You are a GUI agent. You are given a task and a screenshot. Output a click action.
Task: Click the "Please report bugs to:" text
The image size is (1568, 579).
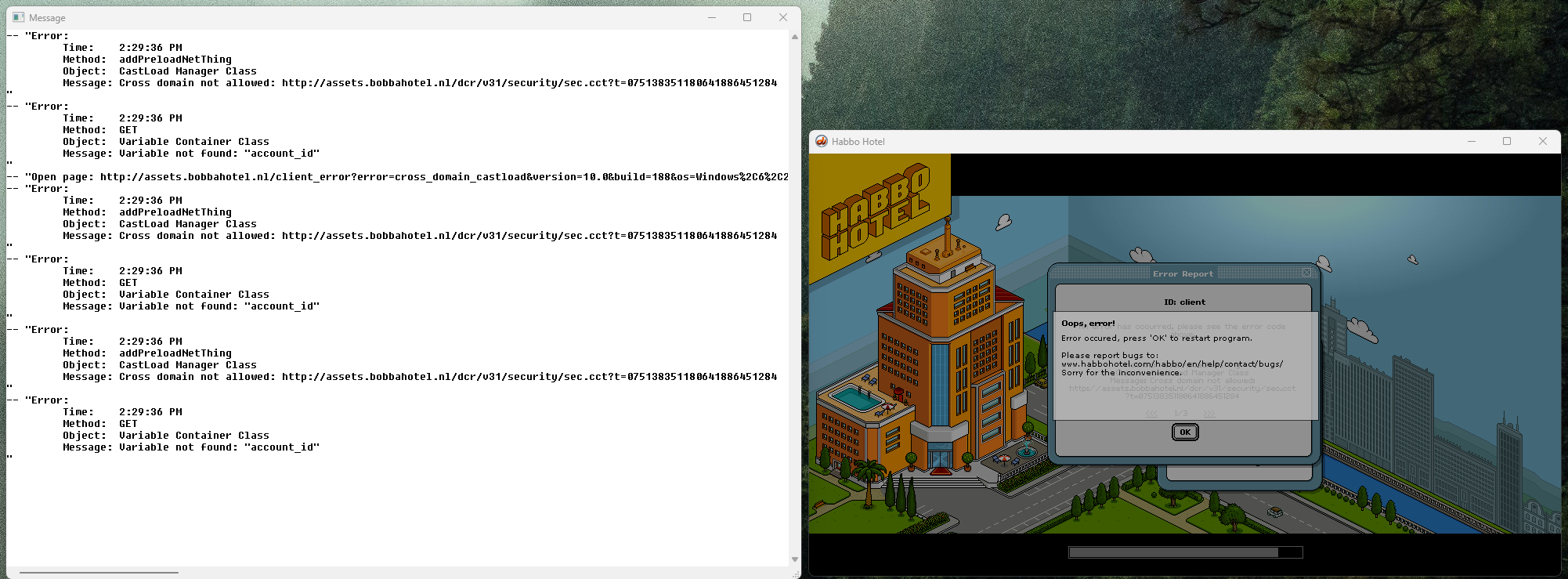click(x=1110, y=356)
